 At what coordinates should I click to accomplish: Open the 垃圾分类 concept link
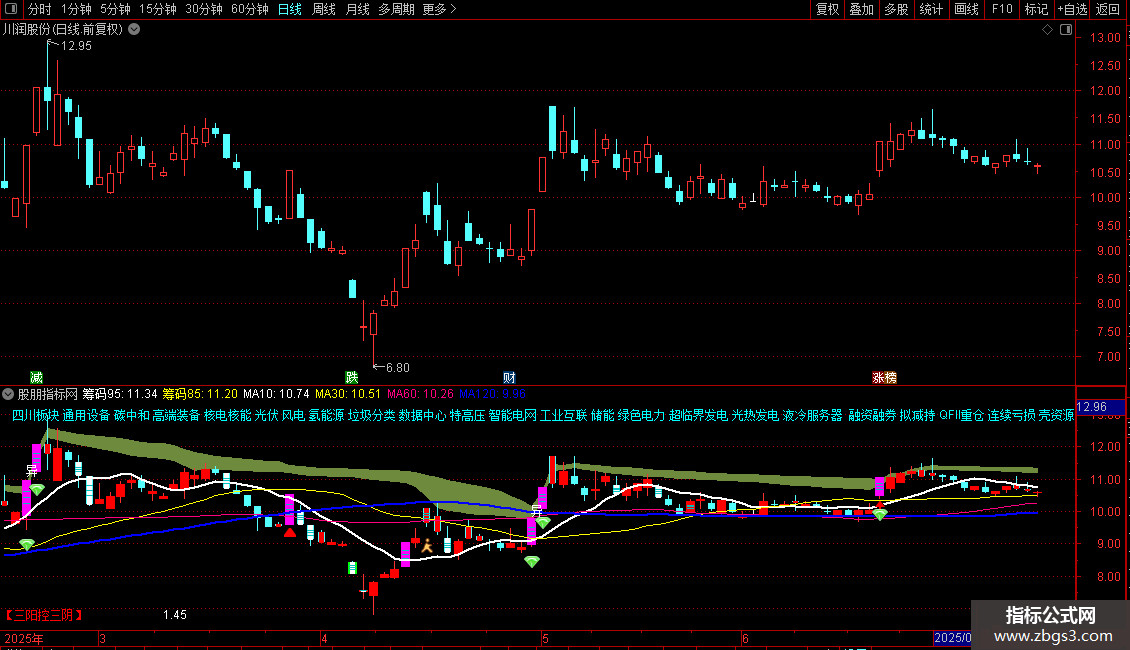click(371, 415)
